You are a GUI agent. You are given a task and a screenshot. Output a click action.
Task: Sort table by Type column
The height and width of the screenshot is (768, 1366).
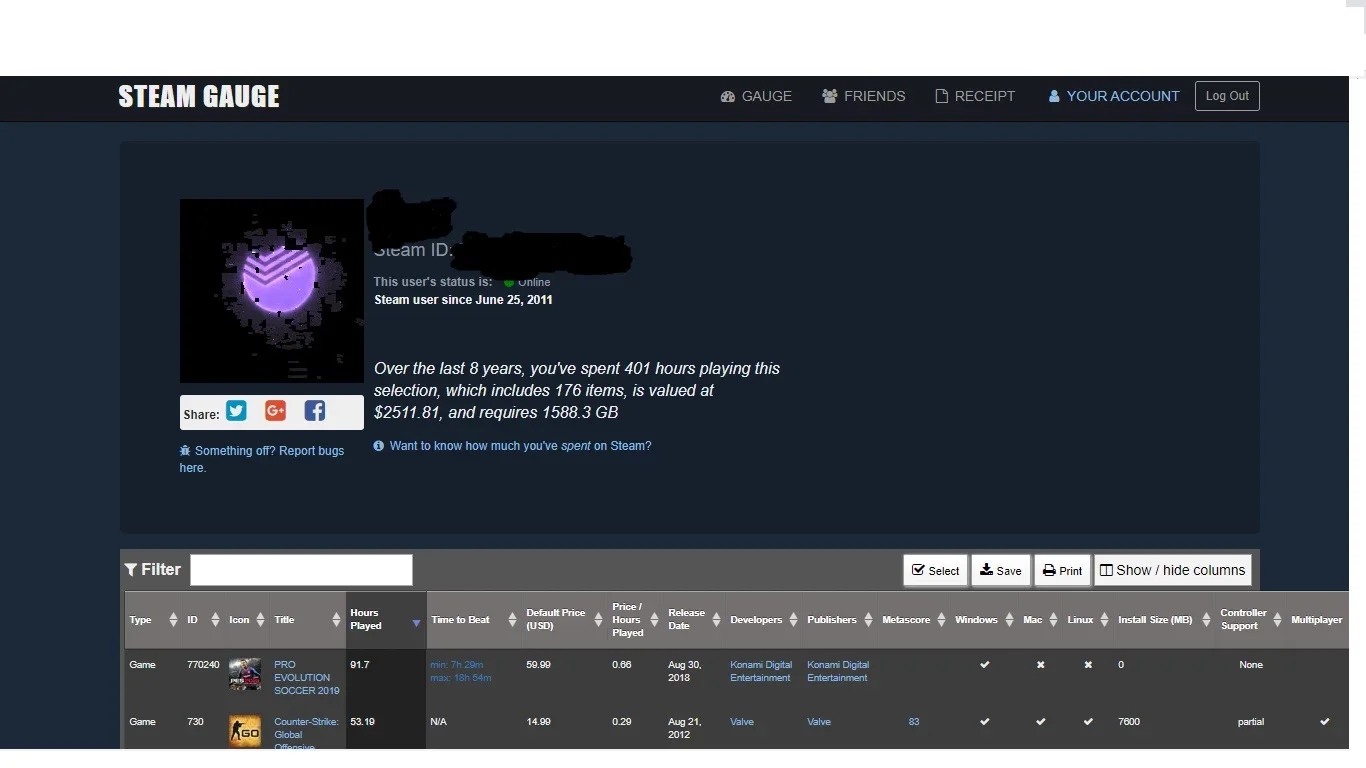pyautogui.click(x=153, y=620)
